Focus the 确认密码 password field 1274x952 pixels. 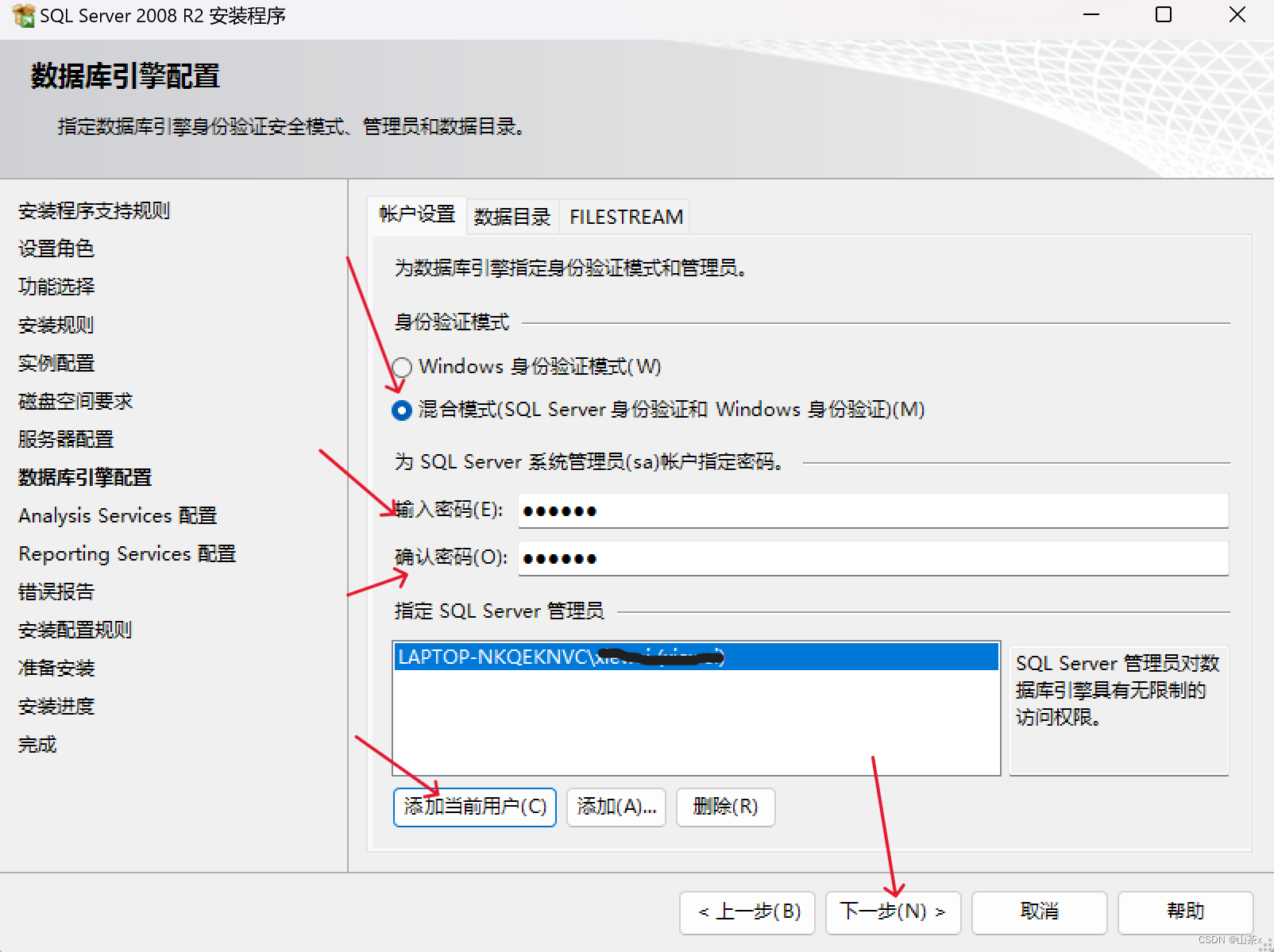pos(873,558)
